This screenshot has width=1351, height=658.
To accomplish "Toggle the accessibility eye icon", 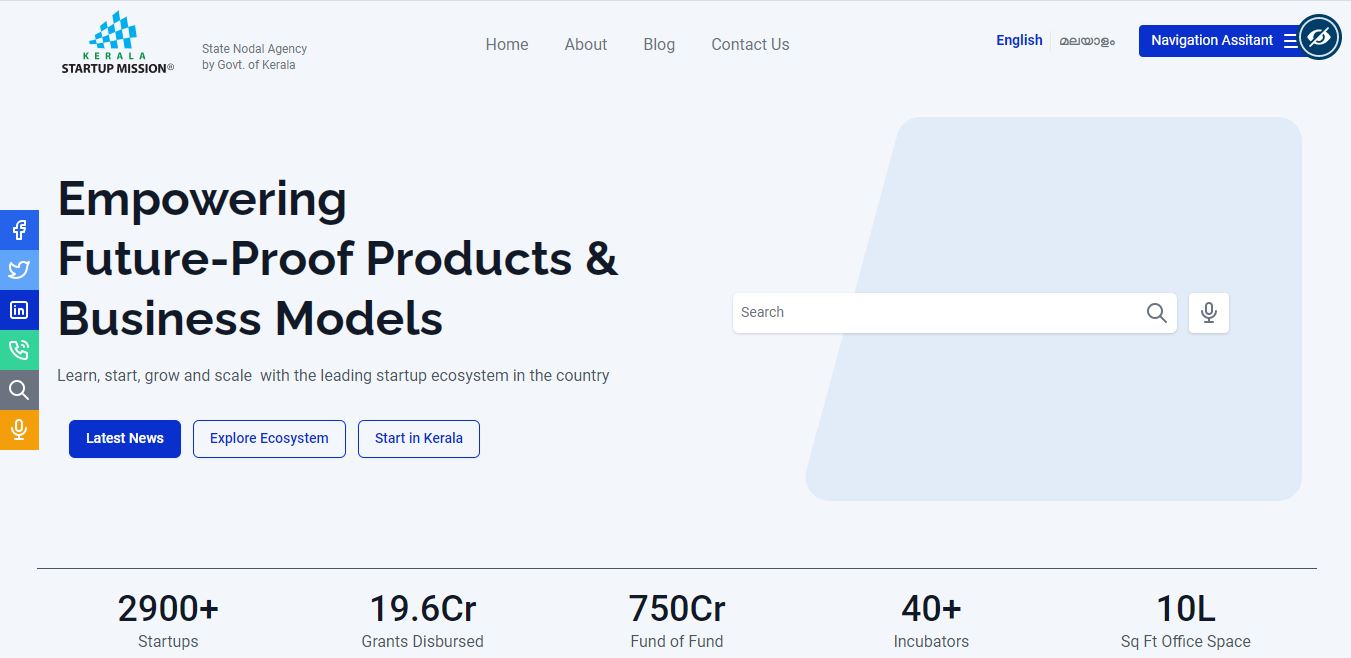I will [x=1319, y=38].
